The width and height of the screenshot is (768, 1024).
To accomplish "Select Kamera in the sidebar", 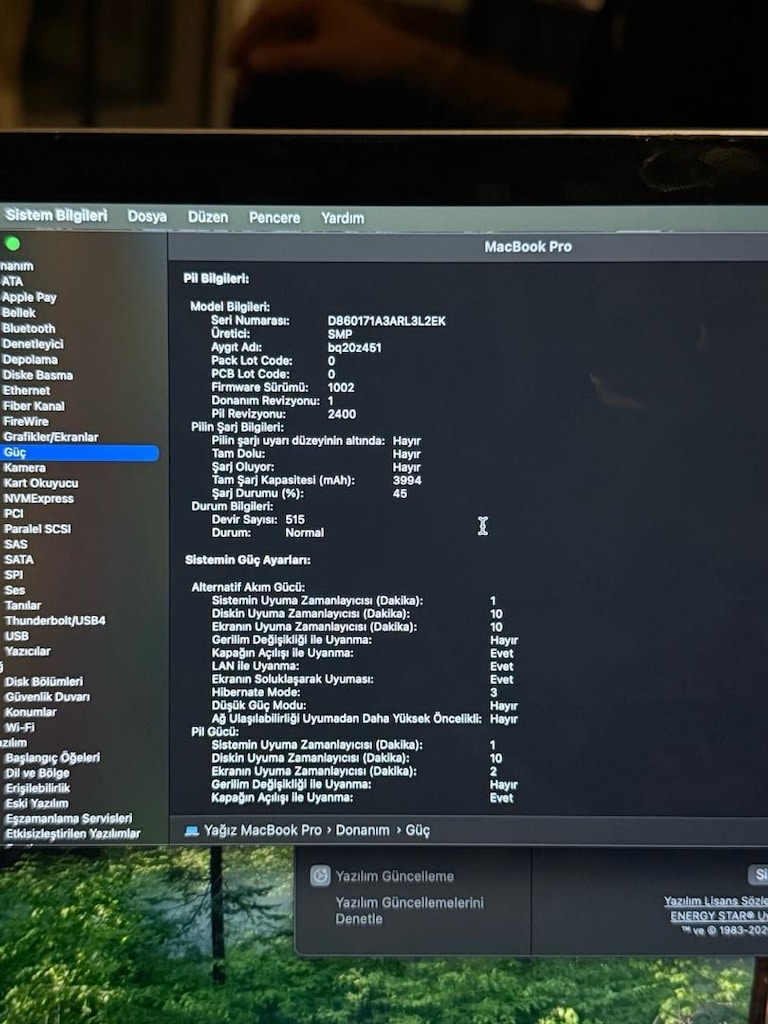I will (24, 468).
